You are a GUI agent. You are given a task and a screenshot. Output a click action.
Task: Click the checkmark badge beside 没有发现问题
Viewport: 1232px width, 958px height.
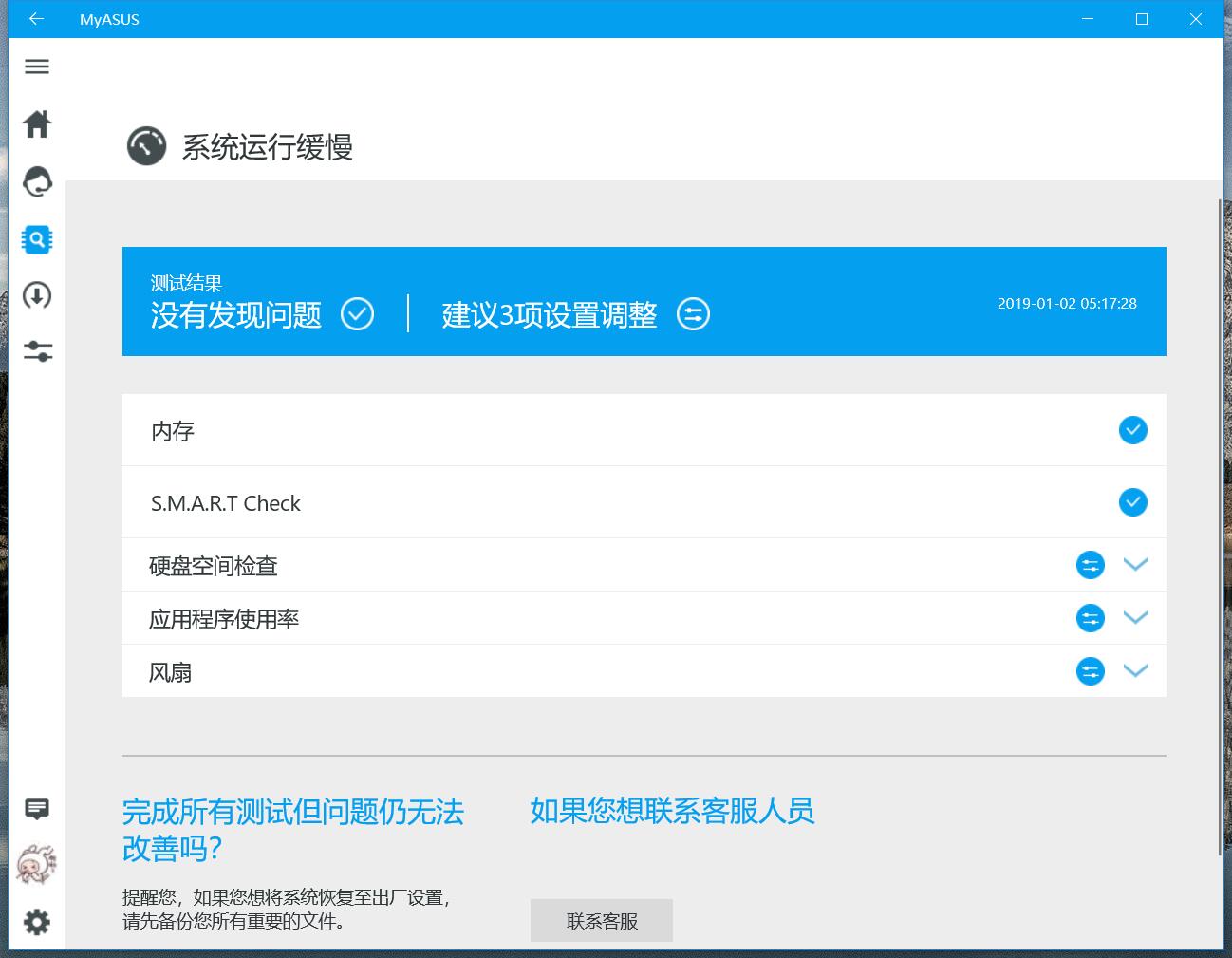pos(358,313)
